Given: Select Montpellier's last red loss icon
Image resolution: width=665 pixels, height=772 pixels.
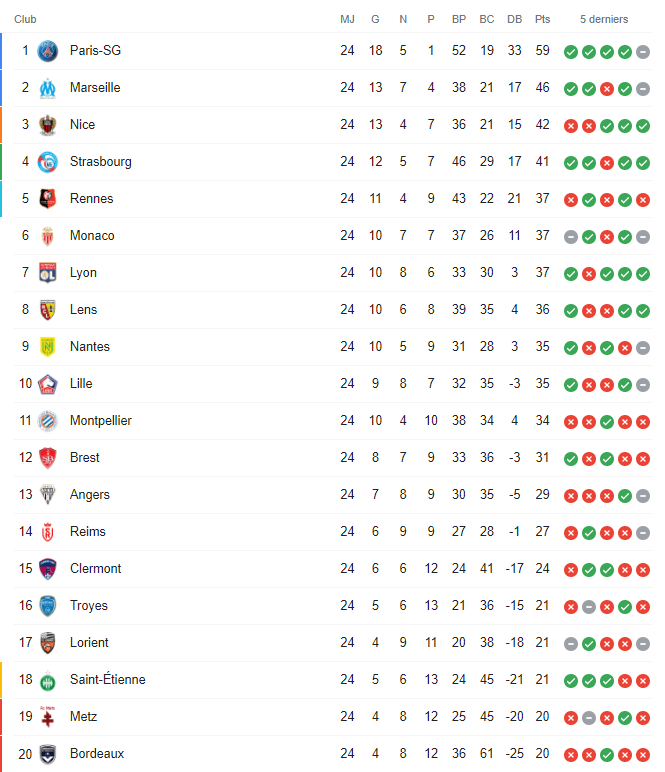Looking at the screenshot, I should click(x=643, y=422).
